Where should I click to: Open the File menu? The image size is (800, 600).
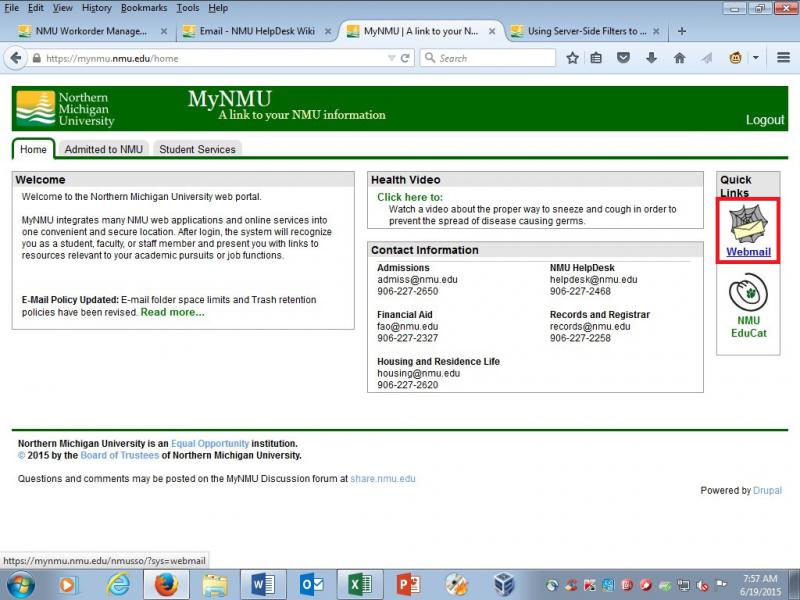point(11,8)
